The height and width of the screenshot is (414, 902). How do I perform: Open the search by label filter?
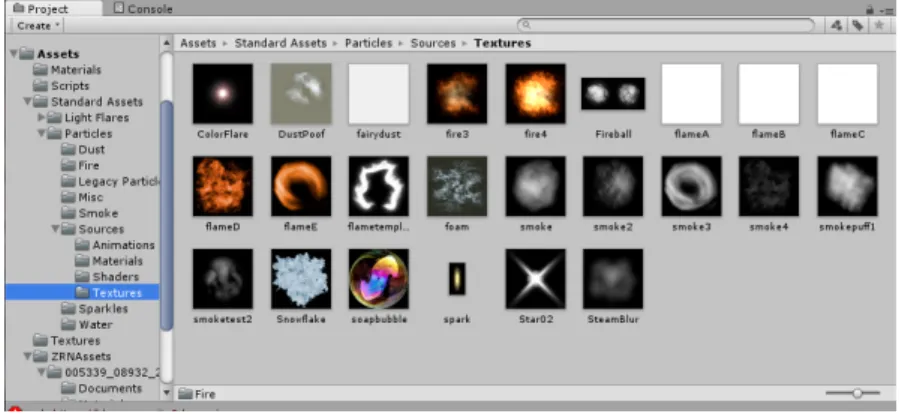[858, 25]
